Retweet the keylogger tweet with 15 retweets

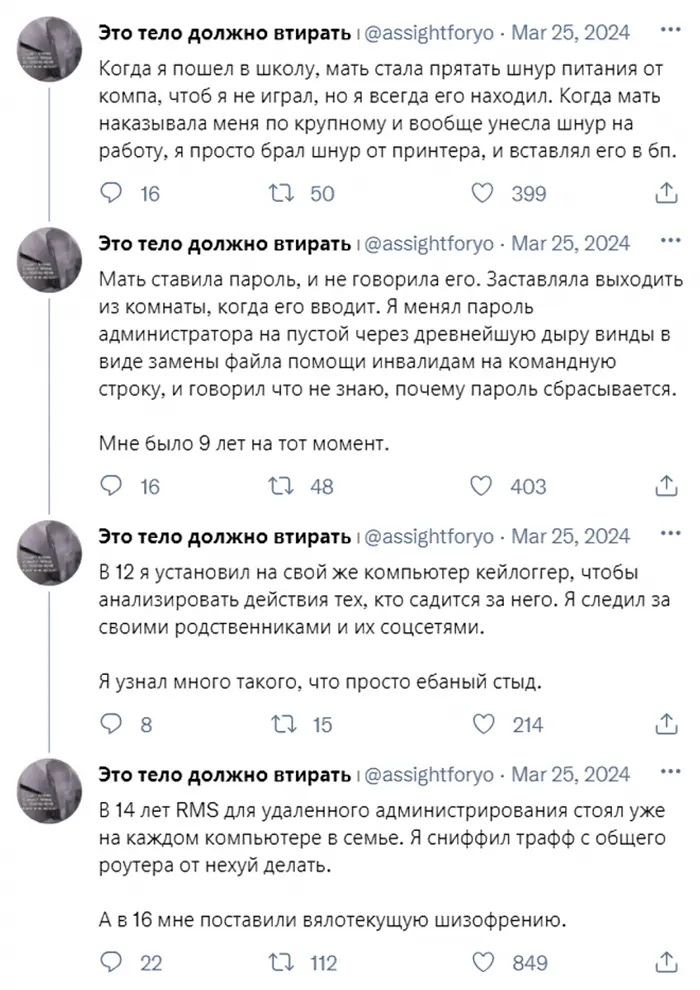[x=283, y=725]
